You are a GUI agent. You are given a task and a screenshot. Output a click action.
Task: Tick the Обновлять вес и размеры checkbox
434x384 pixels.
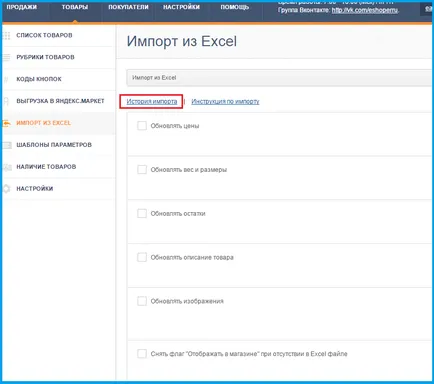pyautogui.click(x=142, y=170)
